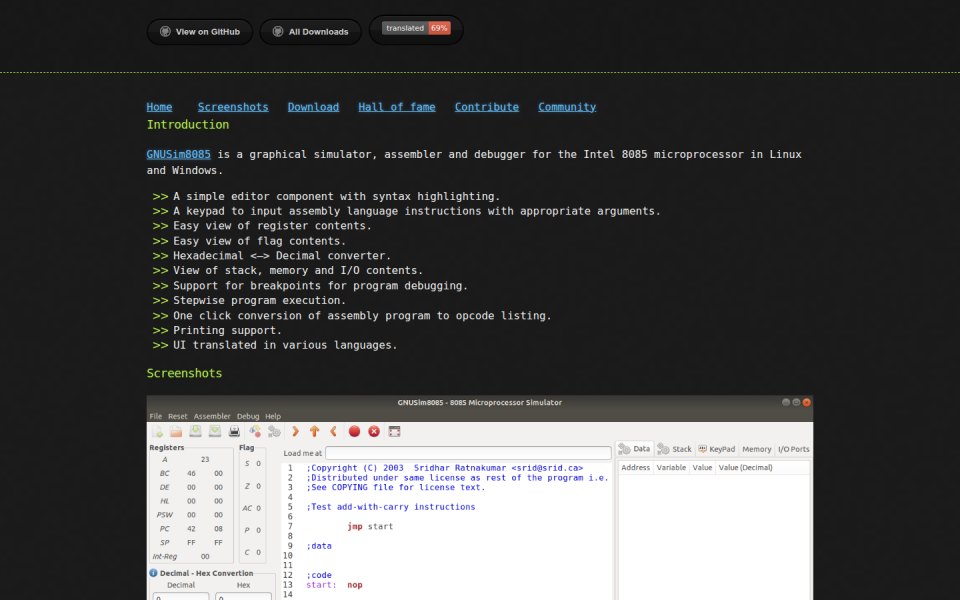This screenshot has width=960, height=600.
Task: Click the Print icon in simulator toolbar
Action: (x=234, y=432)
